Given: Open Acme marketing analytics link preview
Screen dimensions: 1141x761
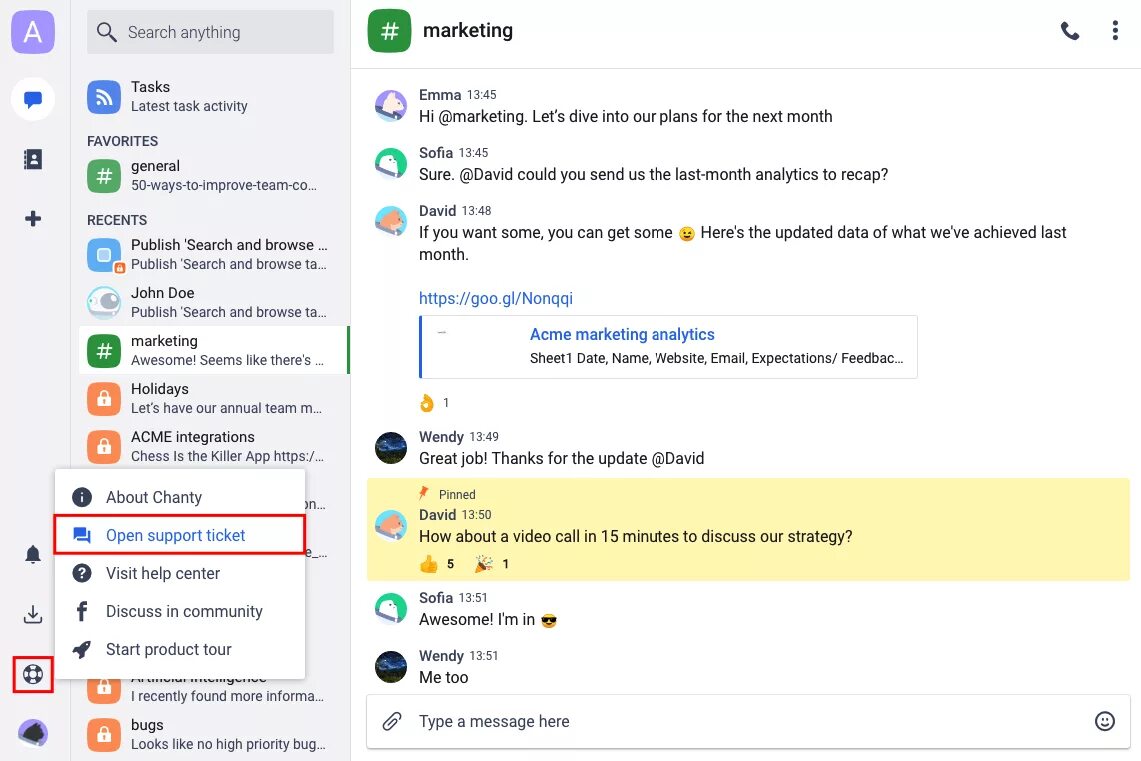Looking at the screenshot, I should [x=622, y=335].
